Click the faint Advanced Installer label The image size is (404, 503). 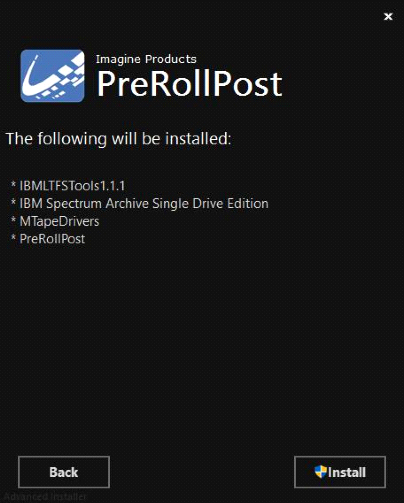click(45, 497)
